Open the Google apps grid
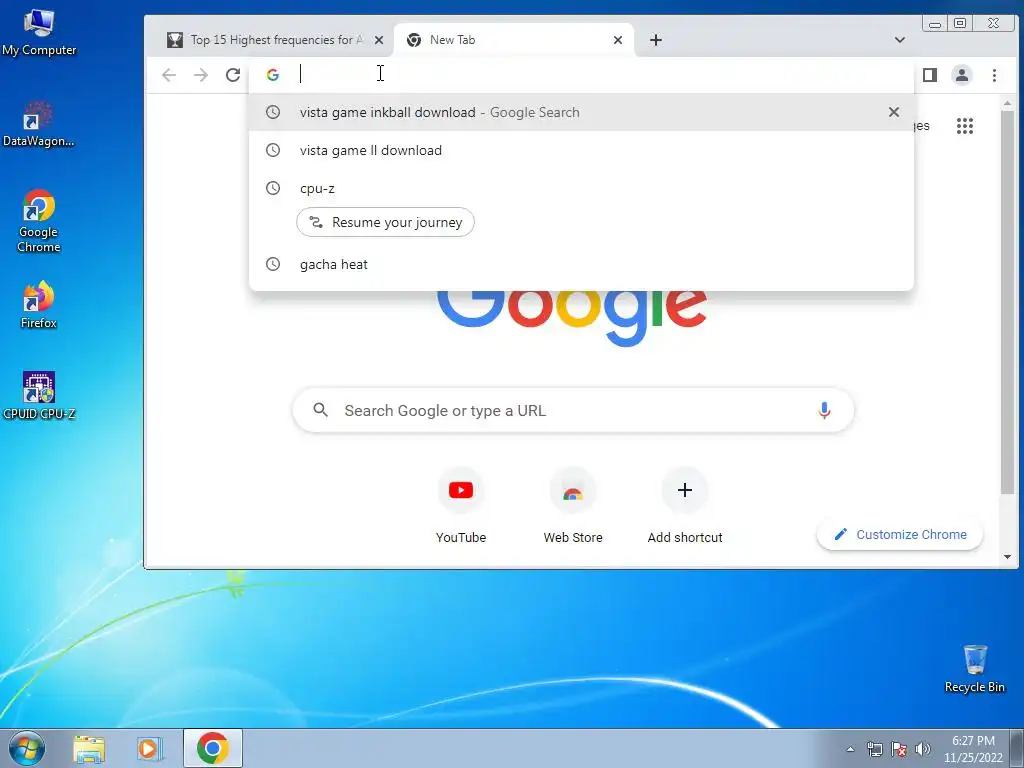 965,126
